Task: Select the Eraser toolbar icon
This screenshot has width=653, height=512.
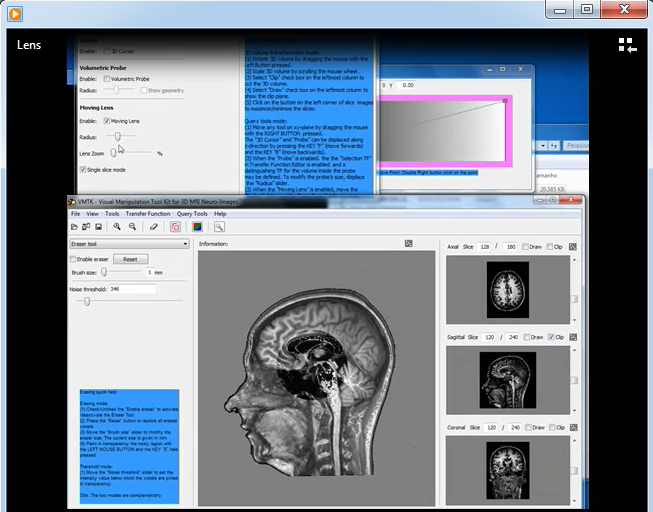Action: [x=154, y=227]
